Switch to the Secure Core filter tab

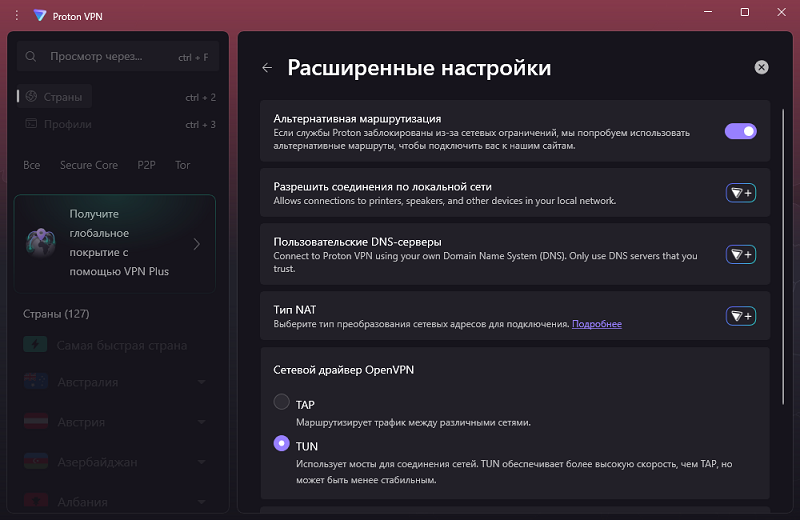pos(88,165)
